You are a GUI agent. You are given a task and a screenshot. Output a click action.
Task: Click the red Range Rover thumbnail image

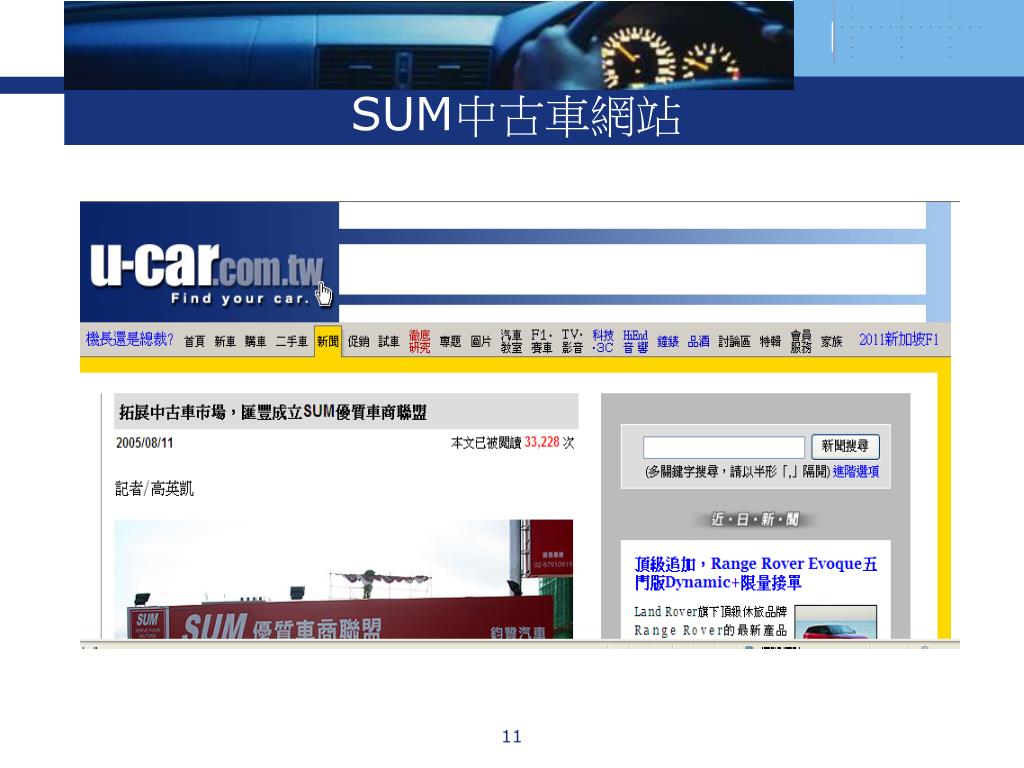(x=835, y=622)
